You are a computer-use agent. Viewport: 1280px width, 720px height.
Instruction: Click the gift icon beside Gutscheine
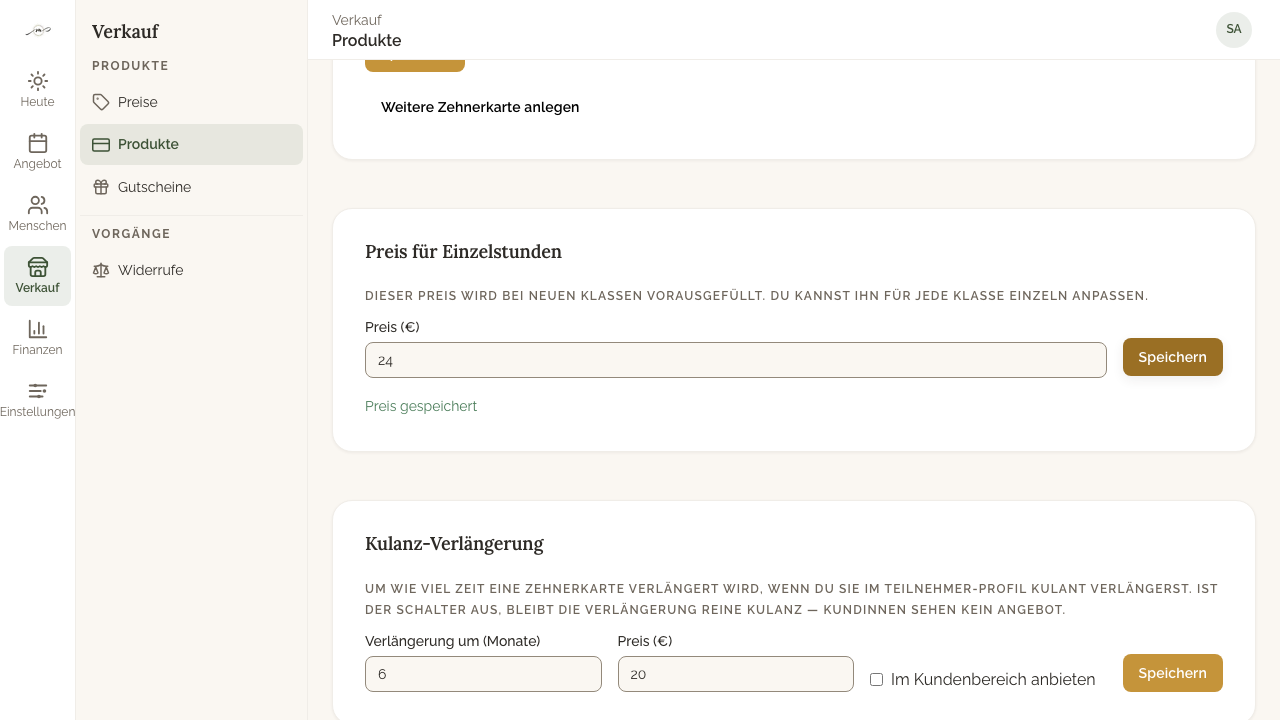[101, 187]
